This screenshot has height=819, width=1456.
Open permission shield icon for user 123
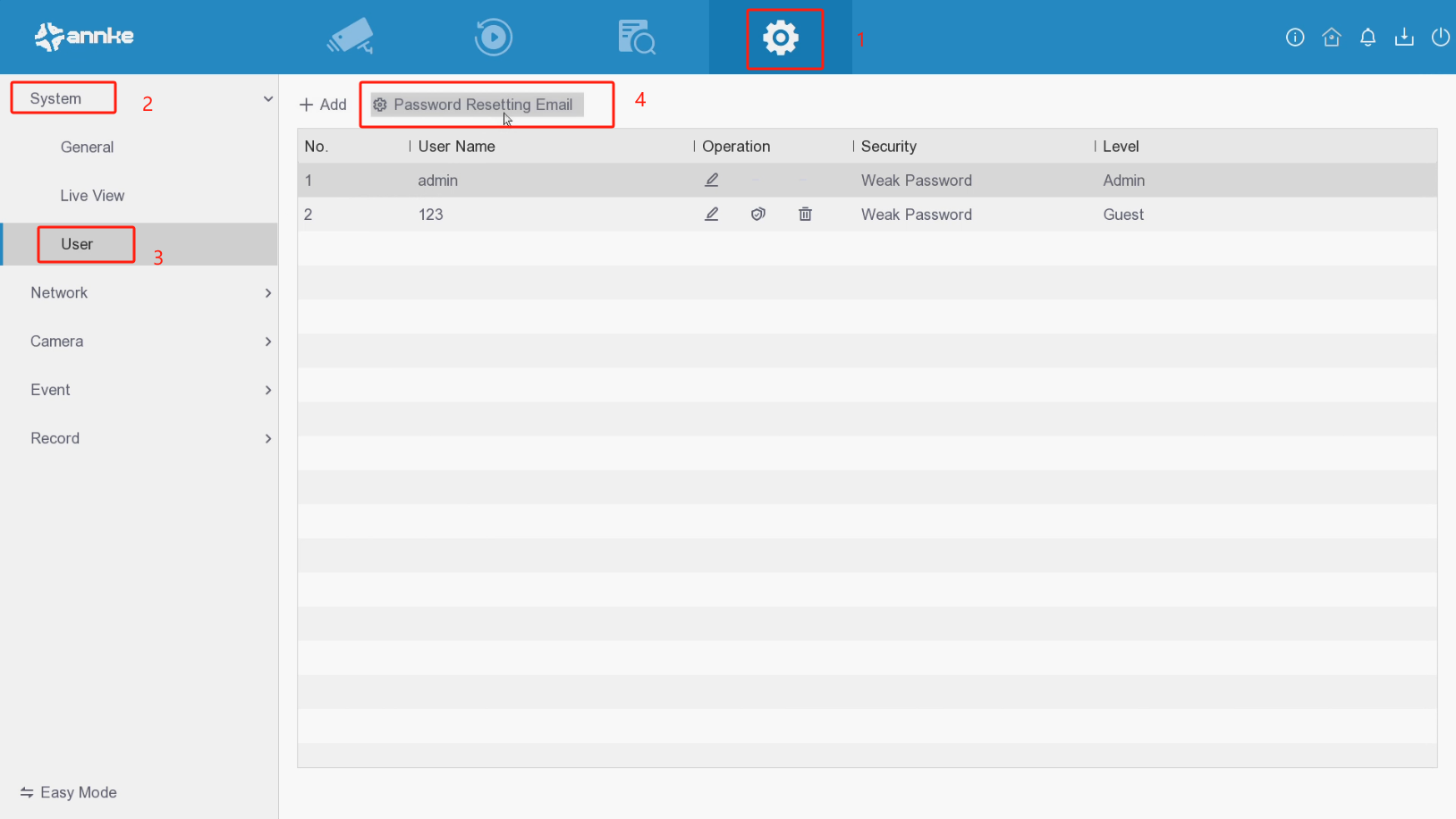[758, 214]
